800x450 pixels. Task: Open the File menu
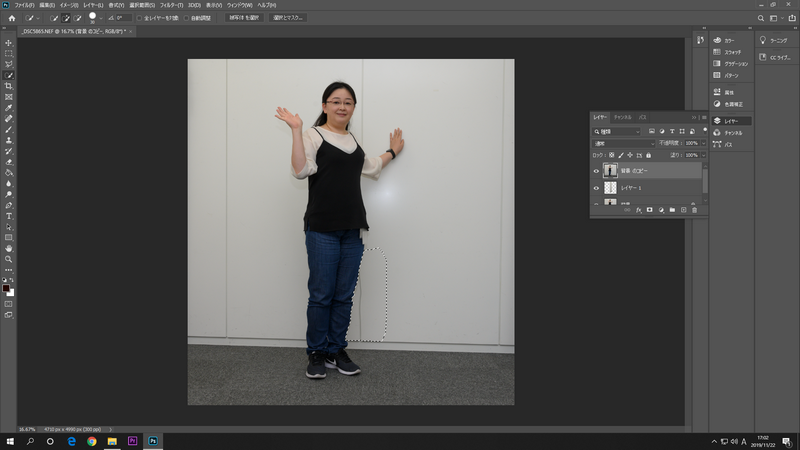(x=24, y=5)
